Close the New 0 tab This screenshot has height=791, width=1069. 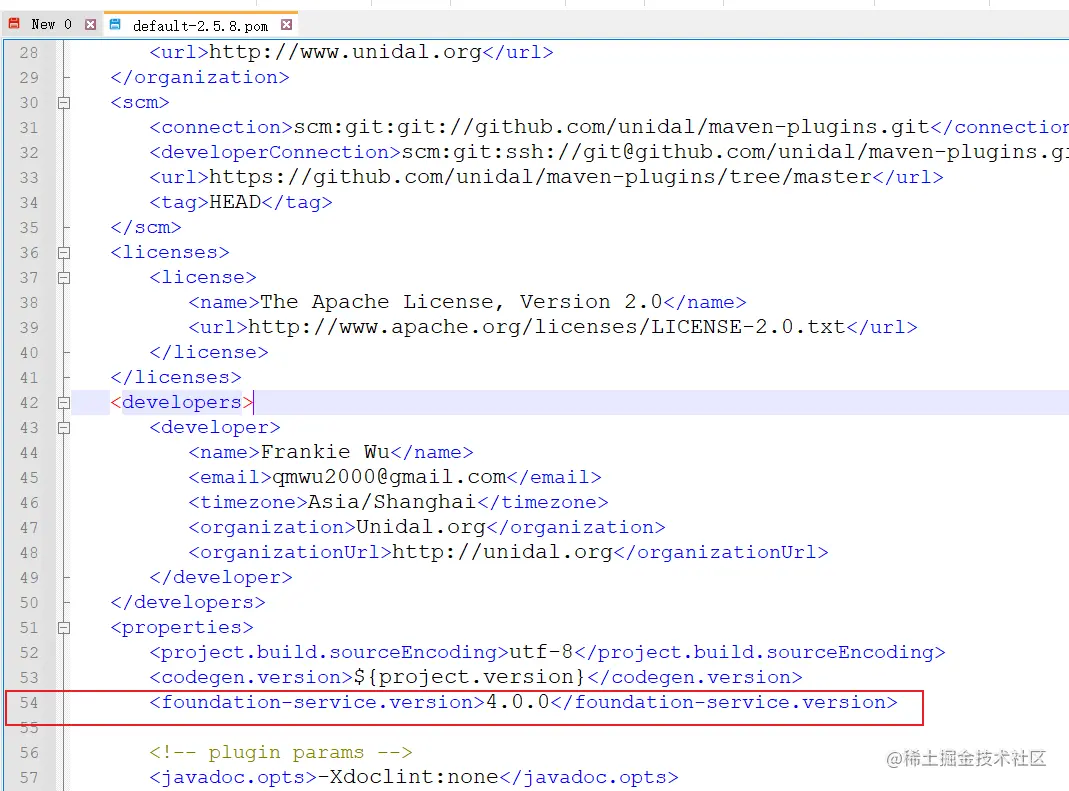90,25
